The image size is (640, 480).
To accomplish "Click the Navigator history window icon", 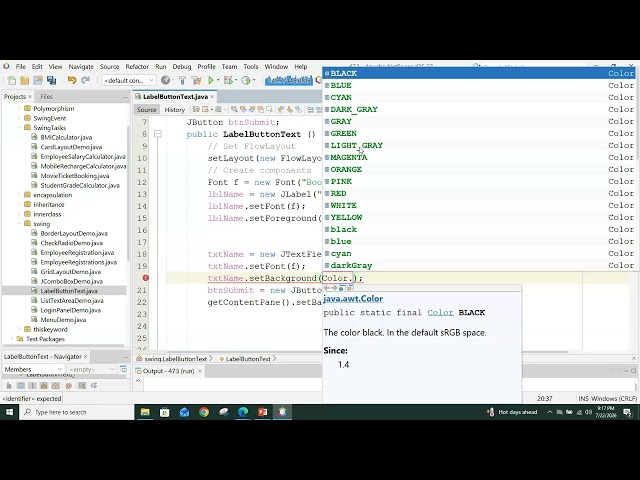I will tap(124, 369).
